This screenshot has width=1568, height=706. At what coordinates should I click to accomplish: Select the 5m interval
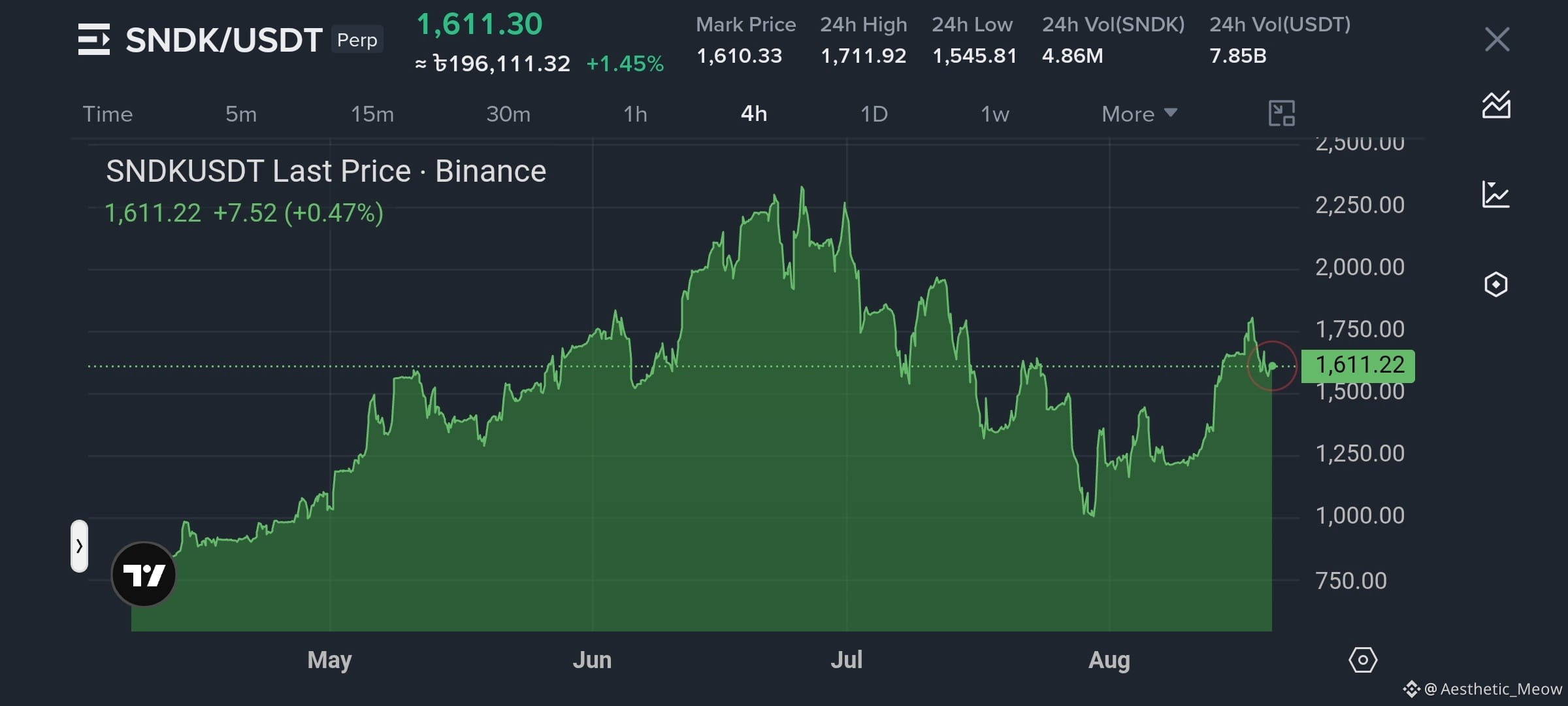[x=241, y=114]
